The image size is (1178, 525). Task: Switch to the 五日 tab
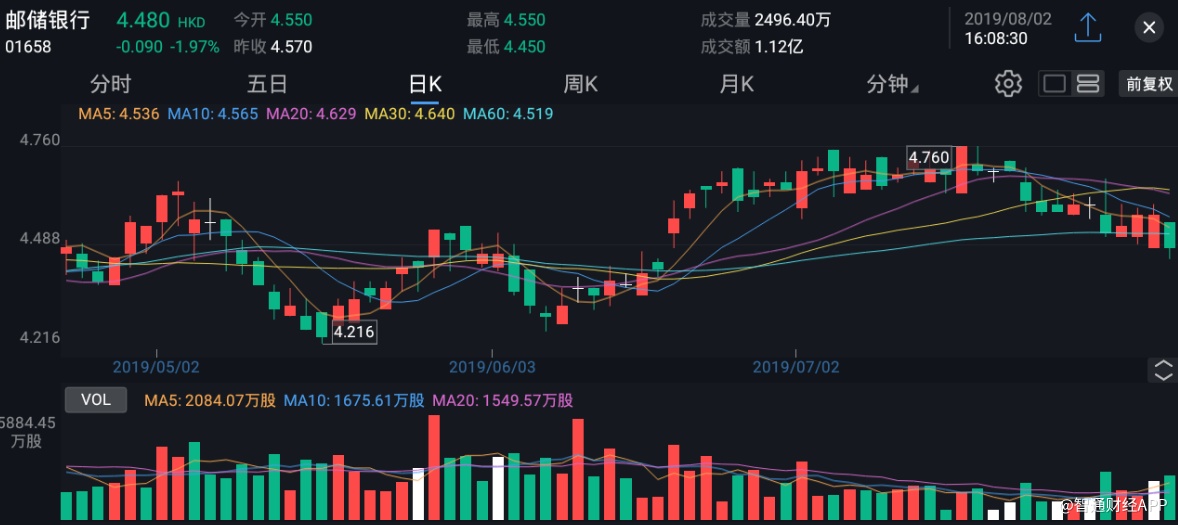pyautogui.click(x=267, y=84)
